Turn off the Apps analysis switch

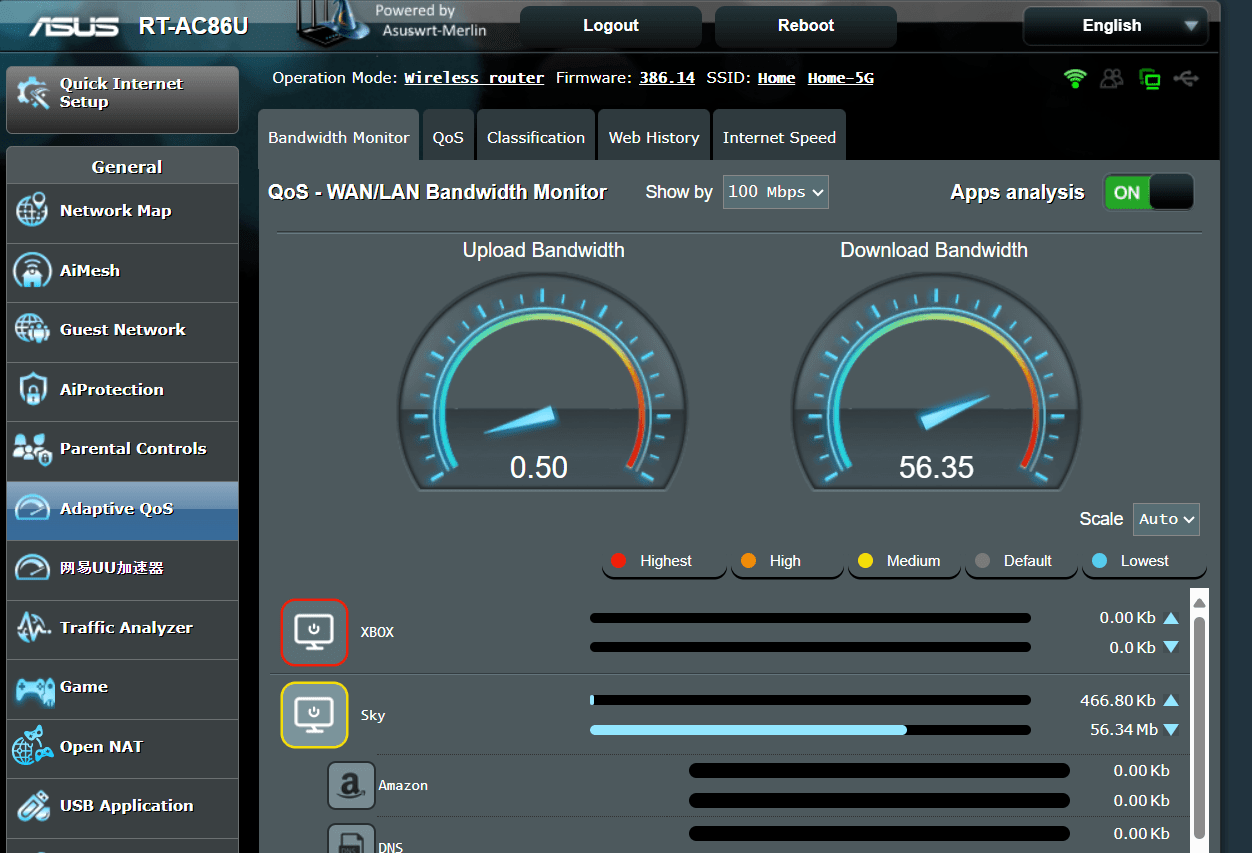1148,192
